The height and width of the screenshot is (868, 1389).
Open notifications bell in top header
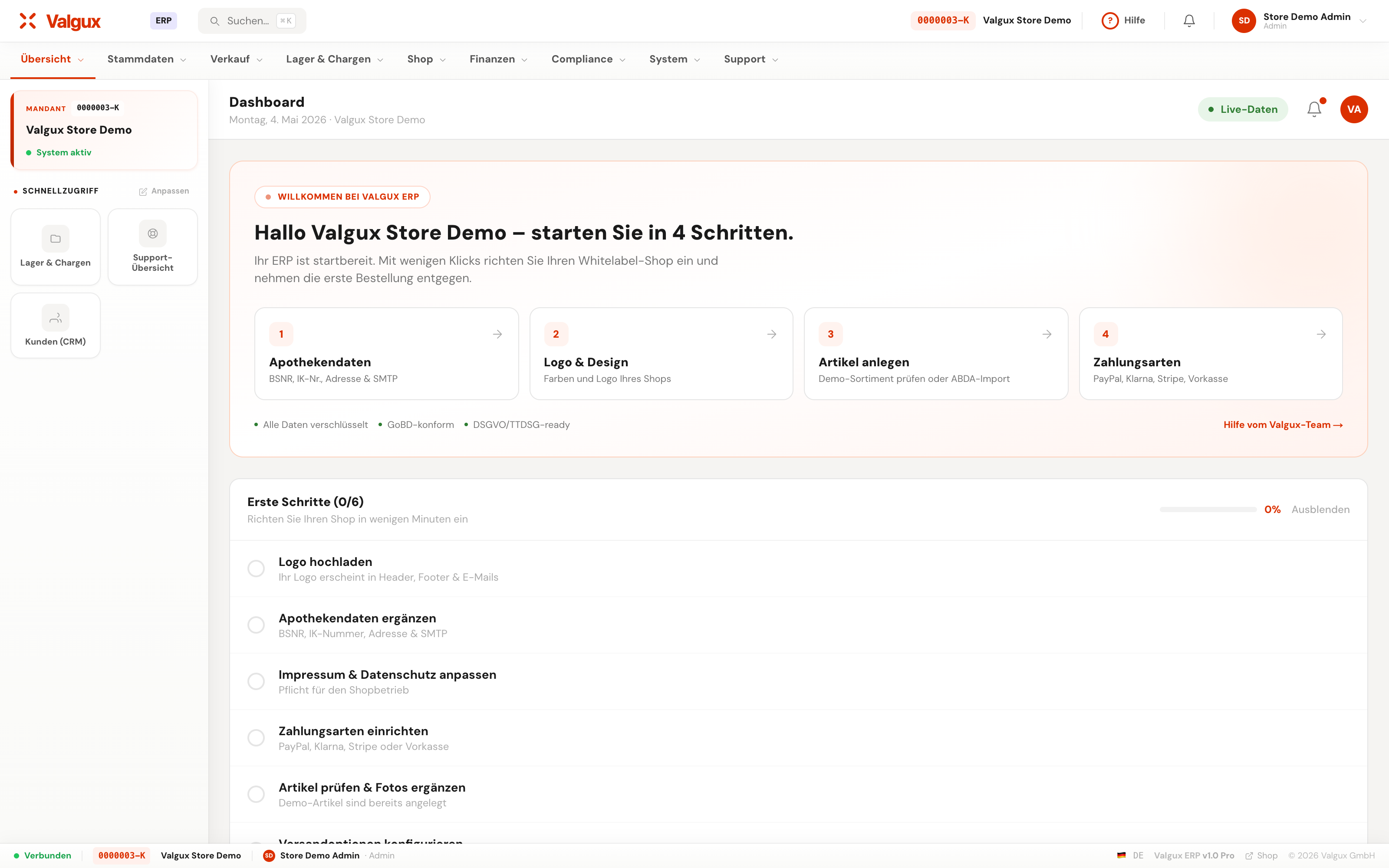[x=1189, y=21]
